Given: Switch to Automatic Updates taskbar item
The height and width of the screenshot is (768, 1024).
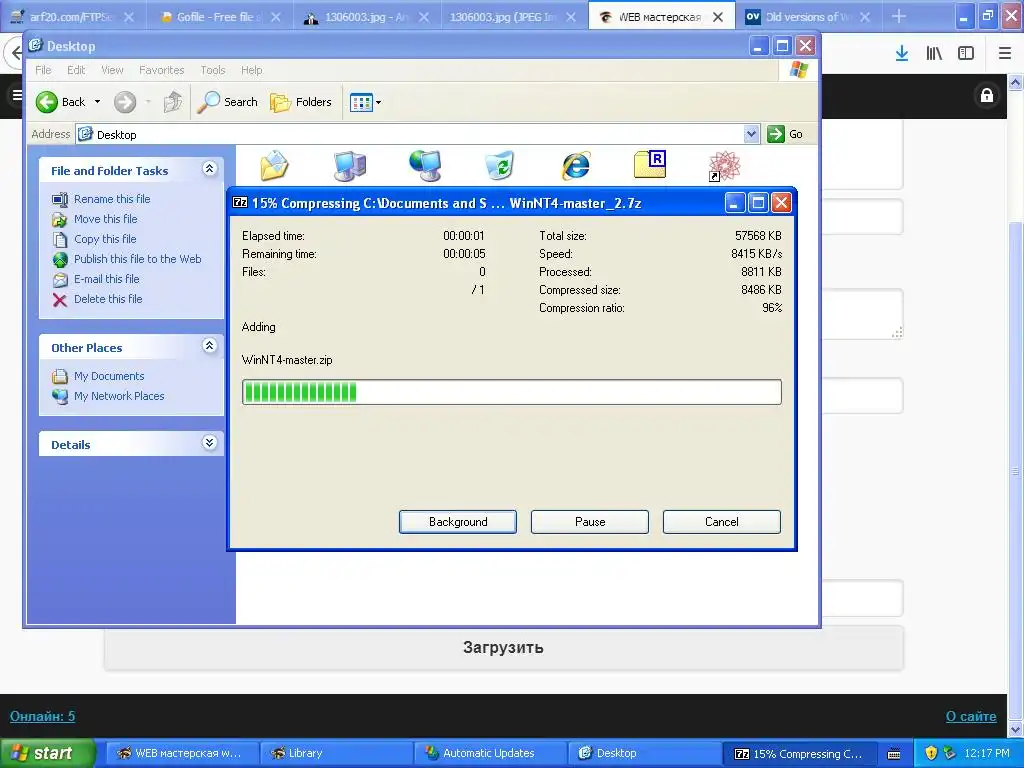Looking at the screenshot, I should click(489, 753).
